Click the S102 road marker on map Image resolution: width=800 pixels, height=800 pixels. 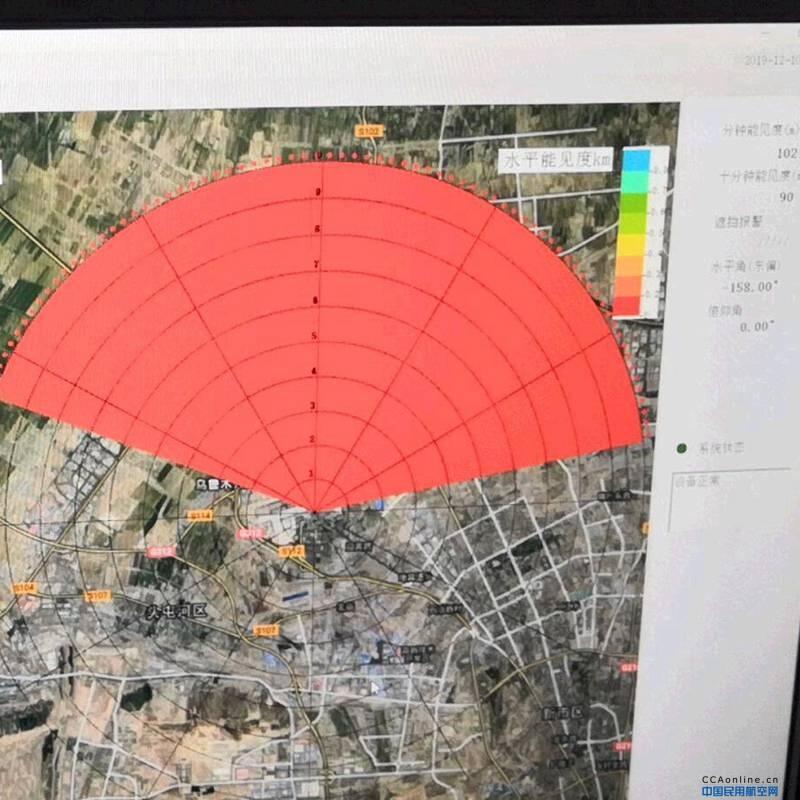(369, 130)
